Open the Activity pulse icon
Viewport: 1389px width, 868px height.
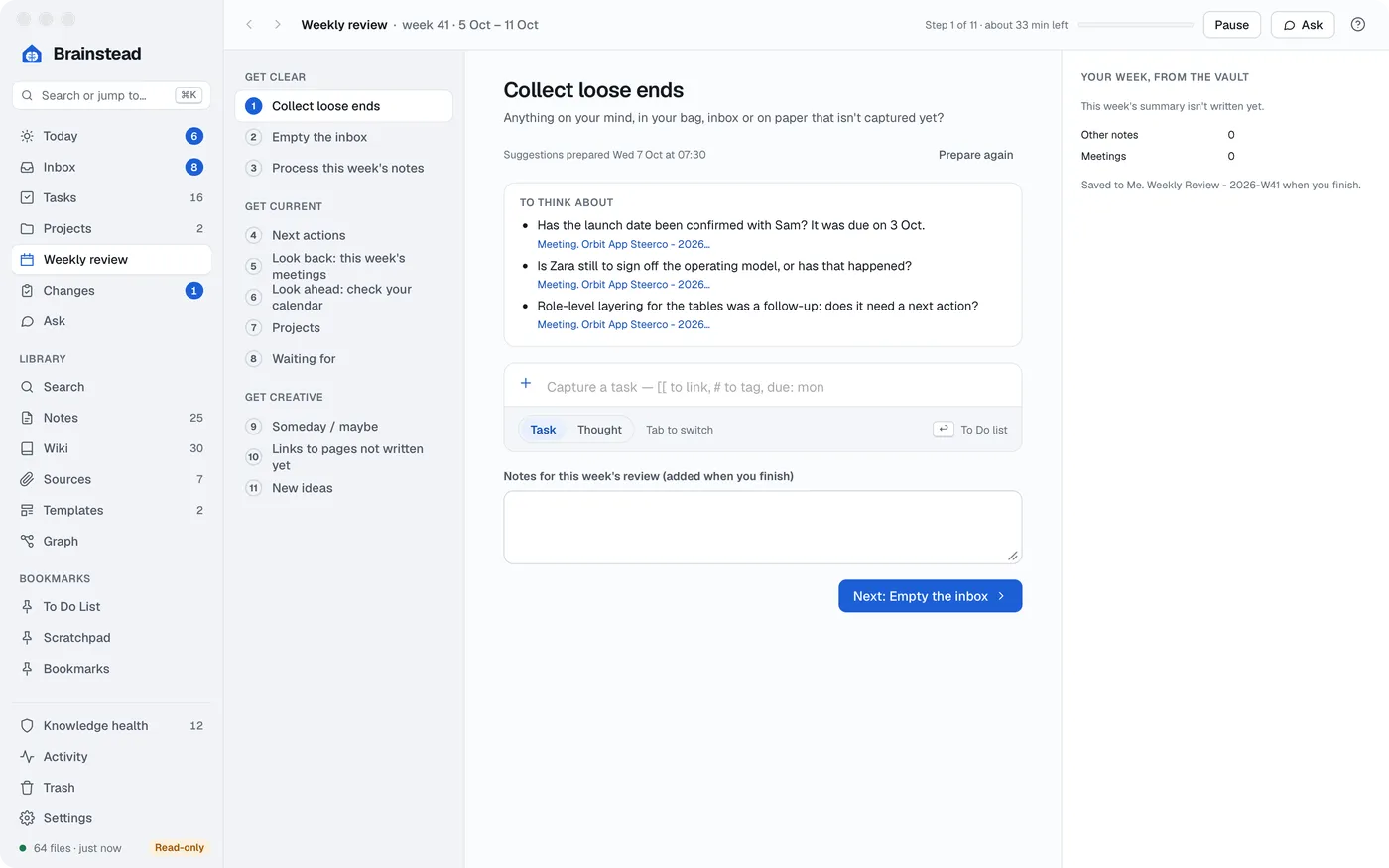(27, 757)
